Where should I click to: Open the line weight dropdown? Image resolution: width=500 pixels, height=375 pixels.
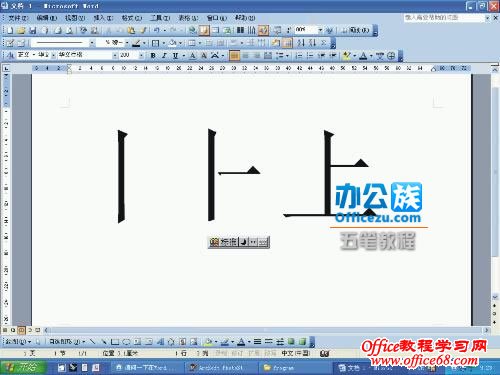127,43
